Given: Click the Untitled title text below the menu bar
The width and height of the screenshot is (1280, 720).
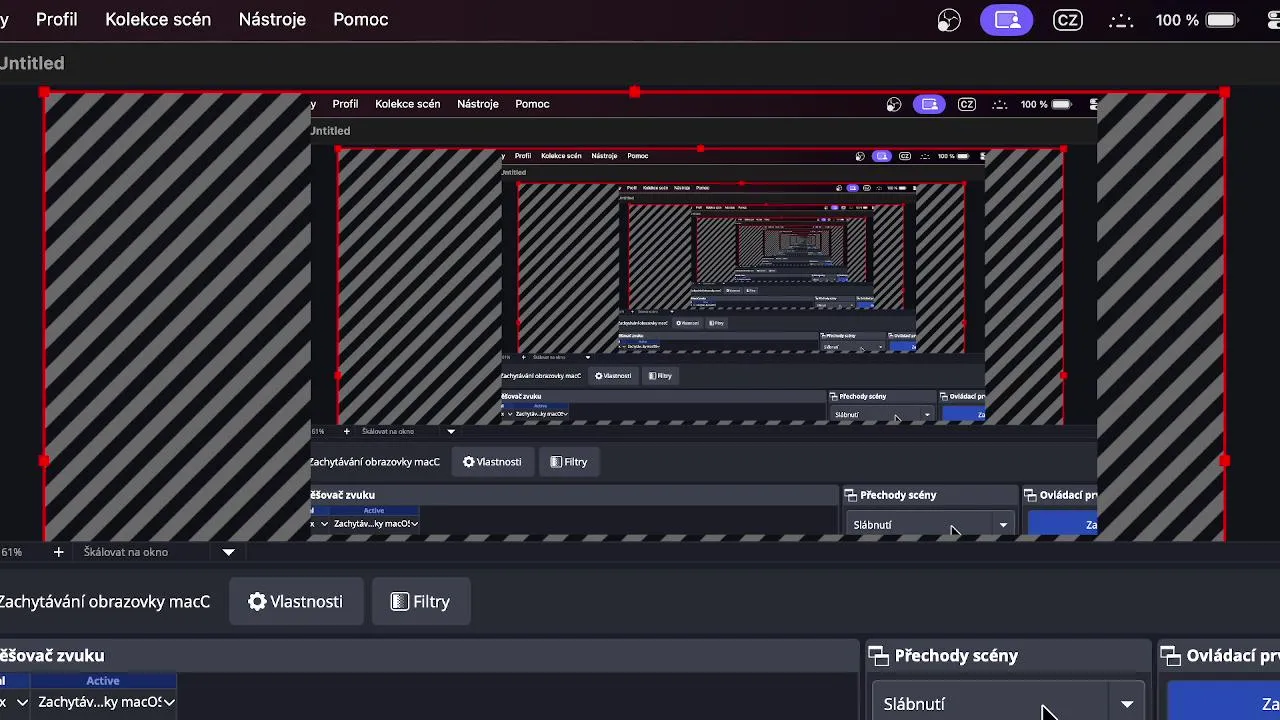Looking at the screenshot, I should click(32, 63).
